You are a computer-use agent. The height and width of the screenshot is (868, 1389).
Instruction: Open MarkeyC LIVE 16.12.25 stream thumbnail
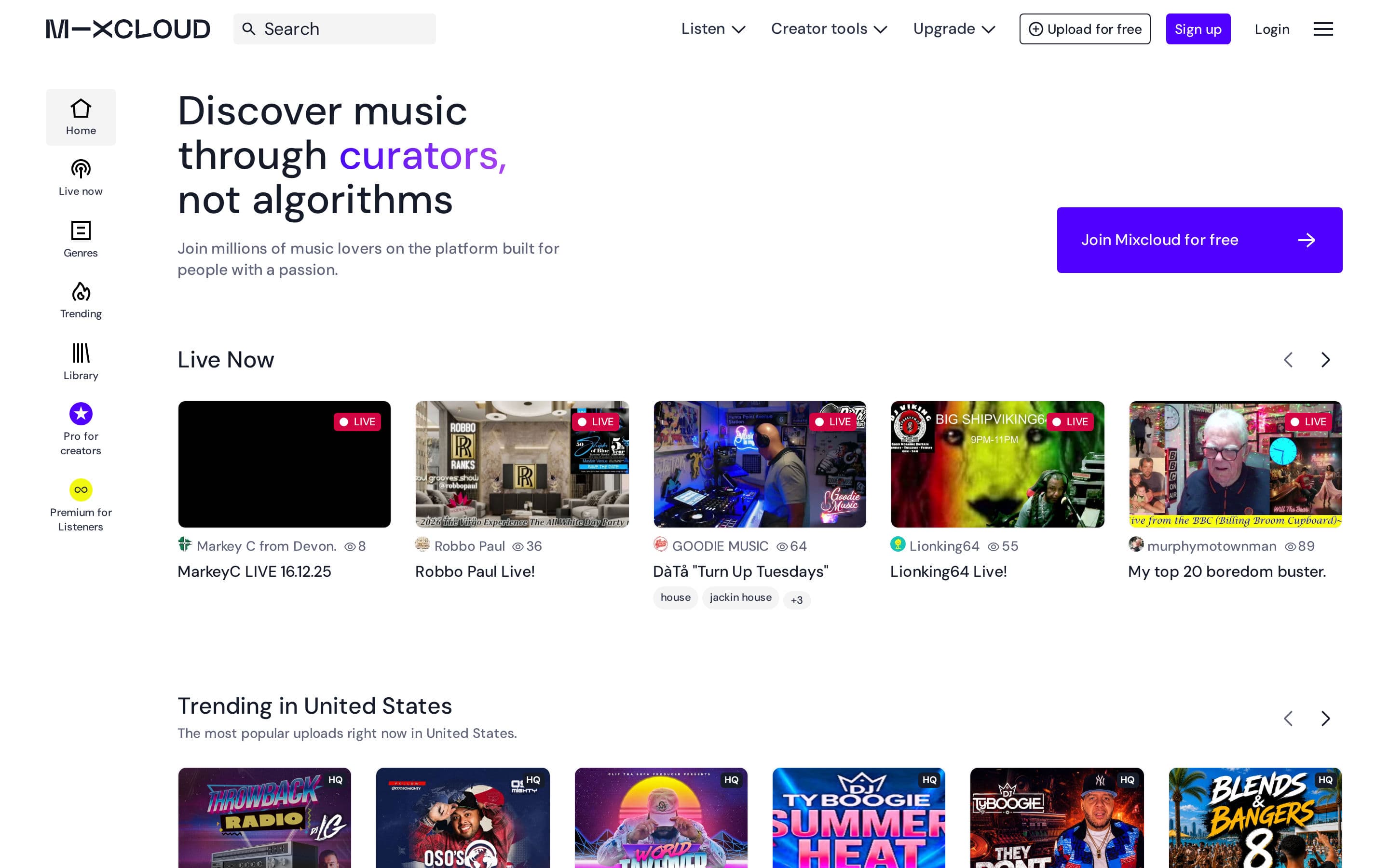[x=285, y=464]
